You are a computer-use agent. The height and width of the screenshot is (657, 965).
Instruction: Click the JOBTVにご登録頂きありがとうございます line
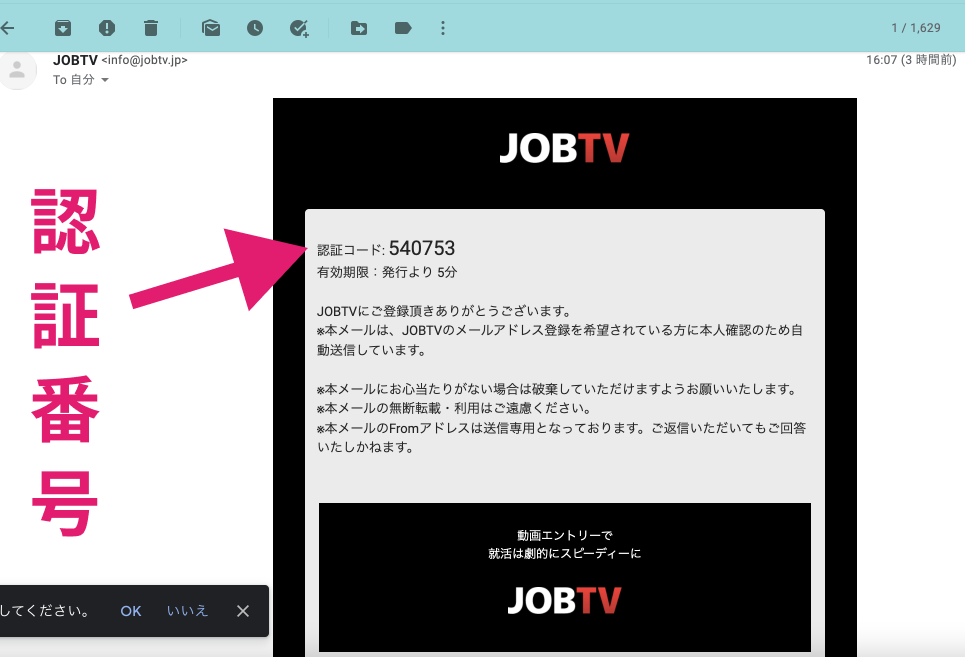[444, 311]
